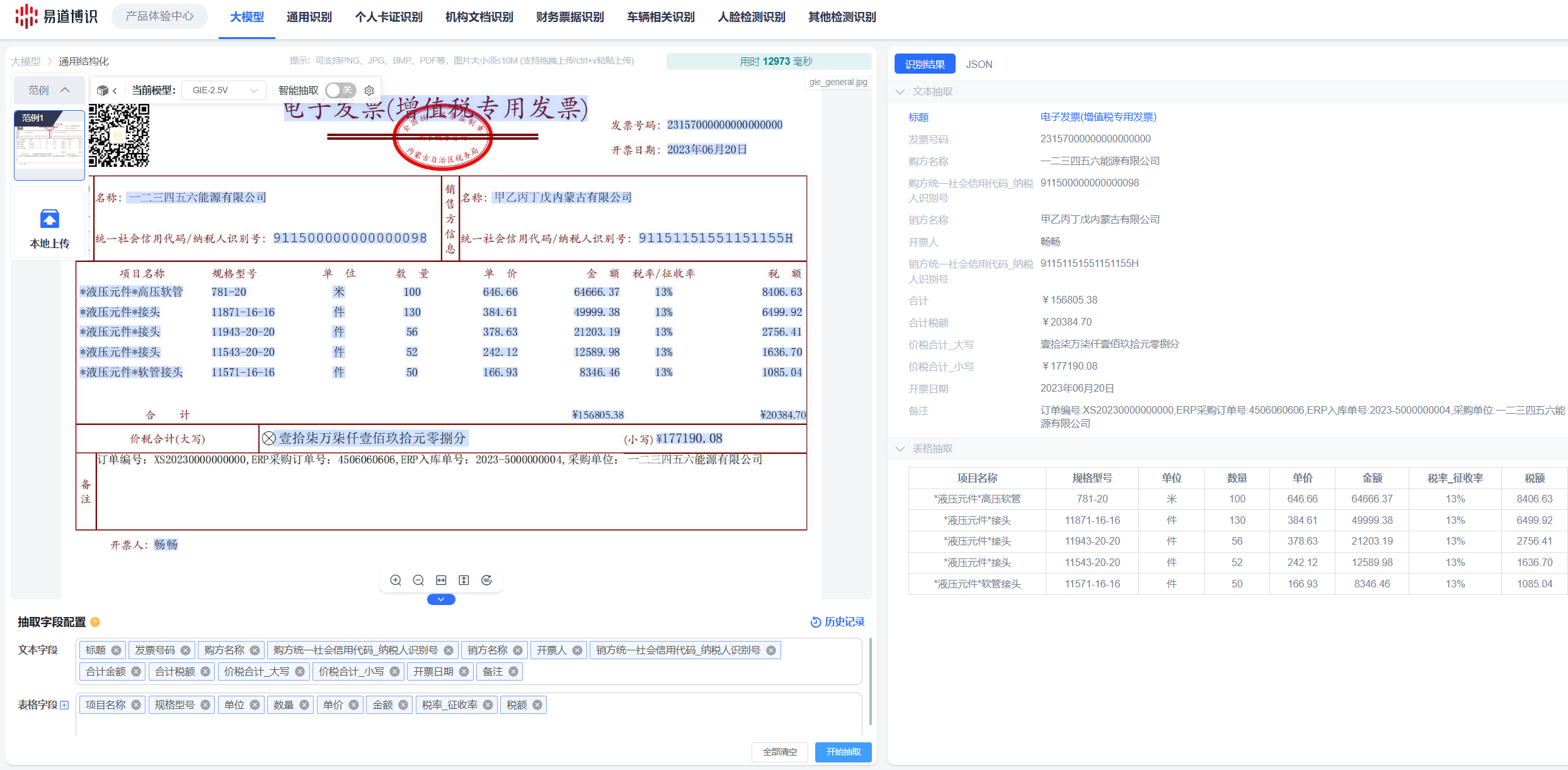Open 历史记录 history link

point(837,622)
